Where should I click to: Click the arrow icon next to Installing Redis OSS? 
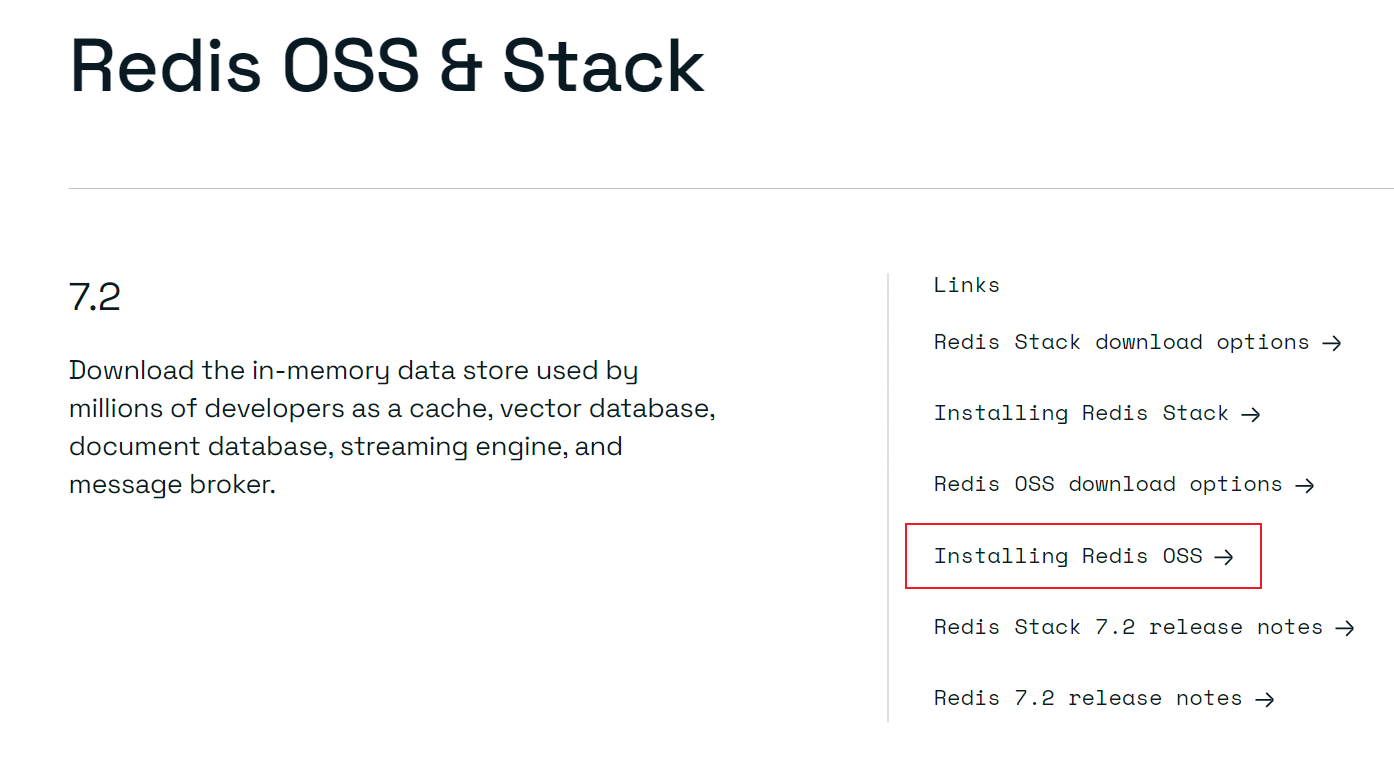pos(1224,557)
